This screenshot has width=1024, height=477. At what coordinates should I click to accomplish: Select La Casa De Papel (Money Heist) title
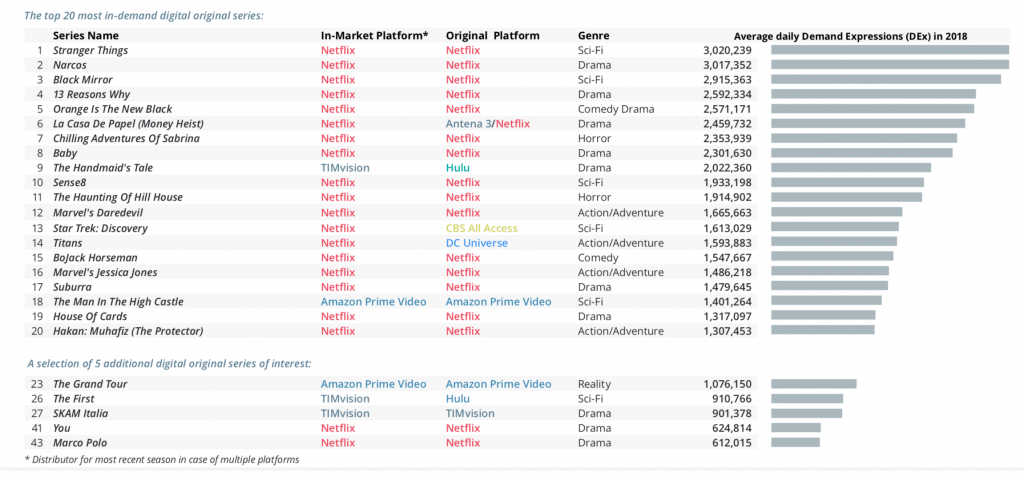[x=129, y=123]
